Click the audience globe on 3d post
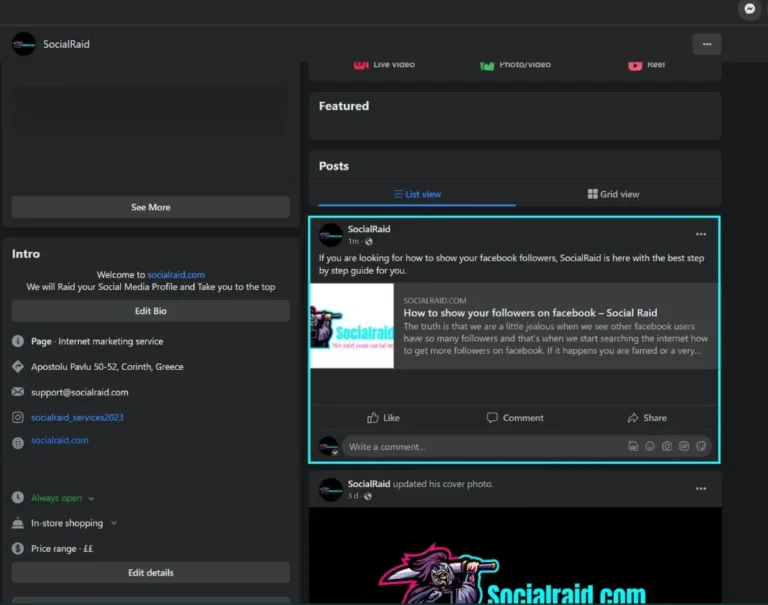 coord(368,496)
